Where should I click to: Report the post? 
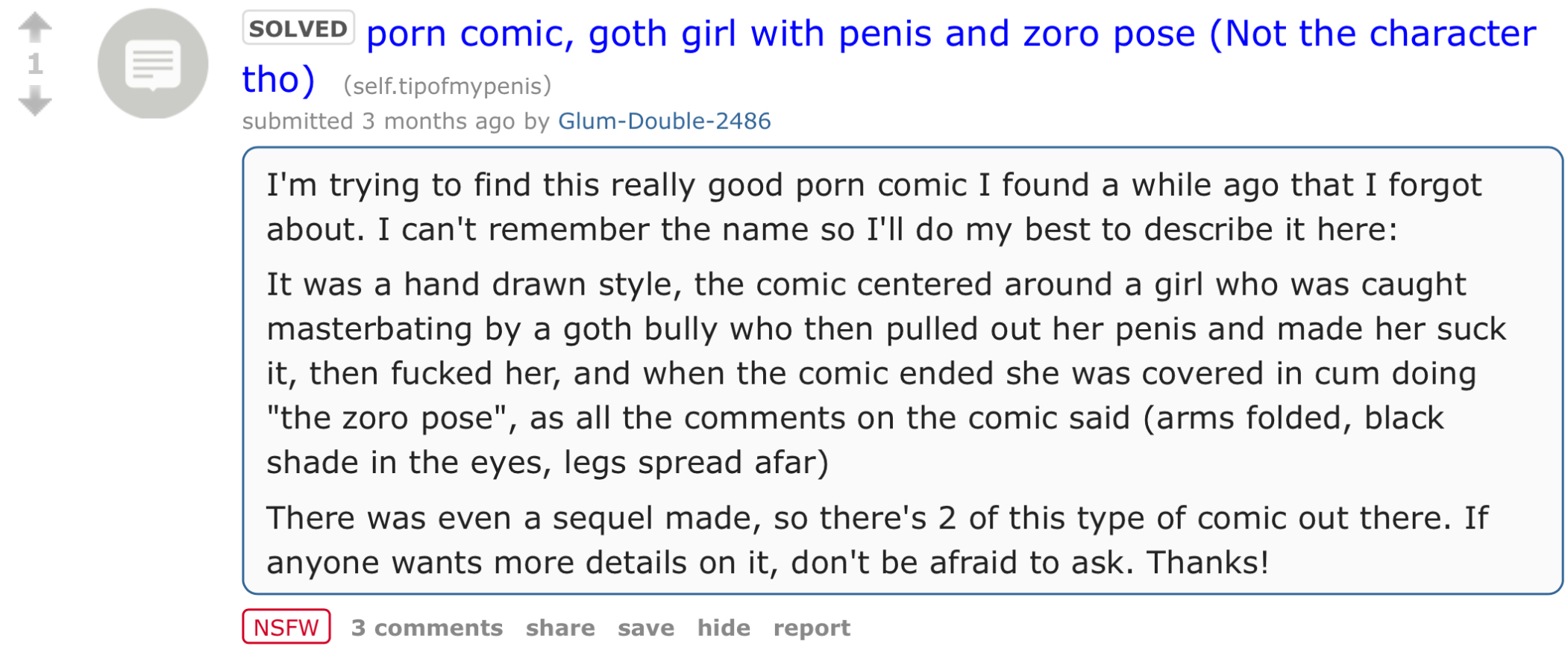pos(811,628)
